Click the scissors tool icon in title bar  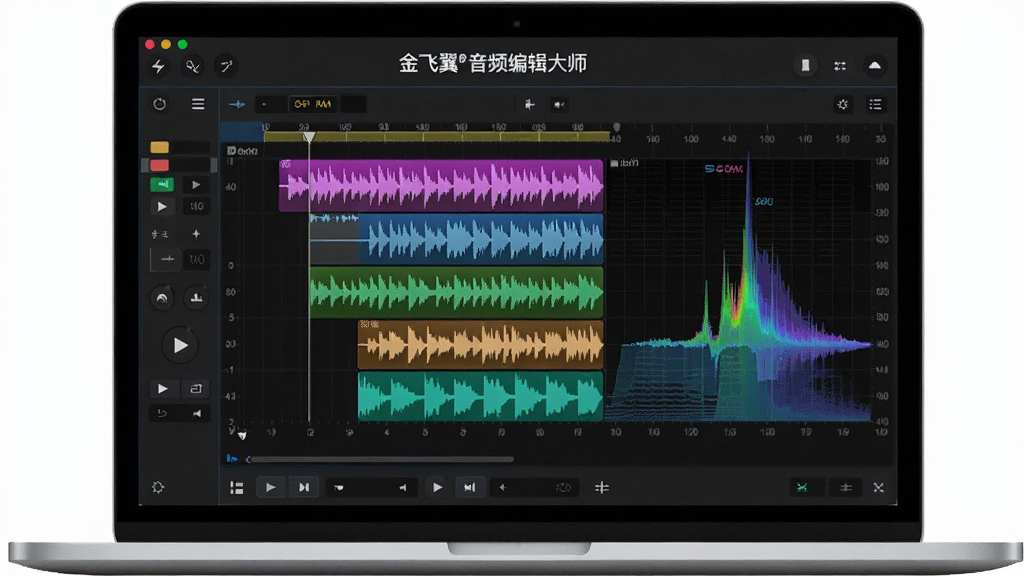tap(193, 66)
